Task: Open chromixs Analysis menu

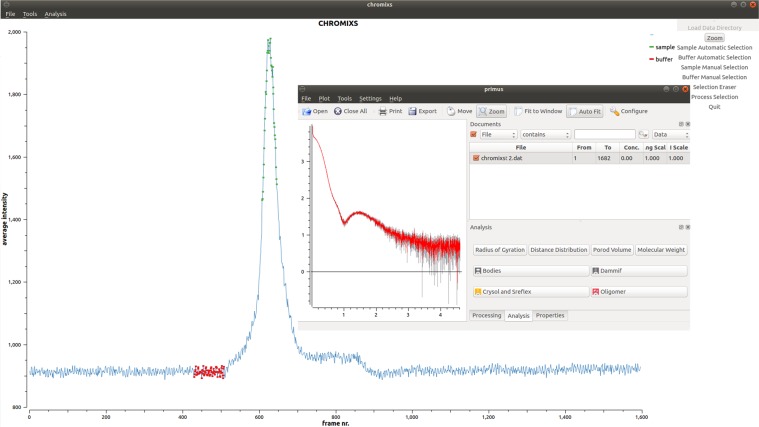Action: pos(56,14)
